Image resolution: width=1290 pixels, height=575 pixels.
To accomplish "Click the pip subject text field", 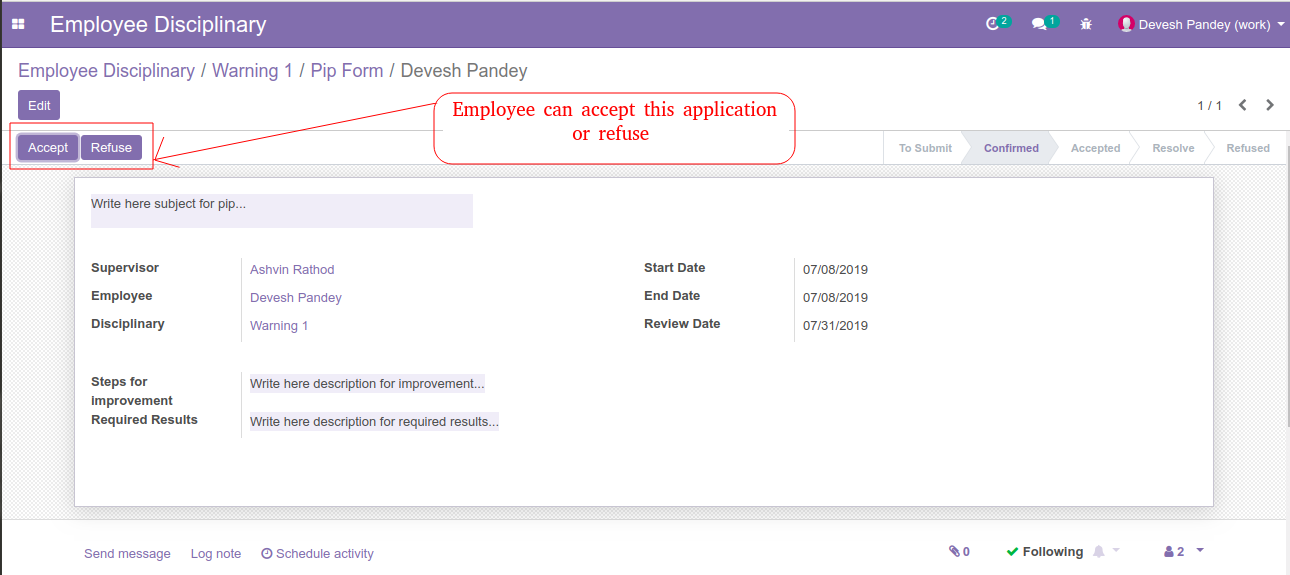I will click(x=282, y=211).
